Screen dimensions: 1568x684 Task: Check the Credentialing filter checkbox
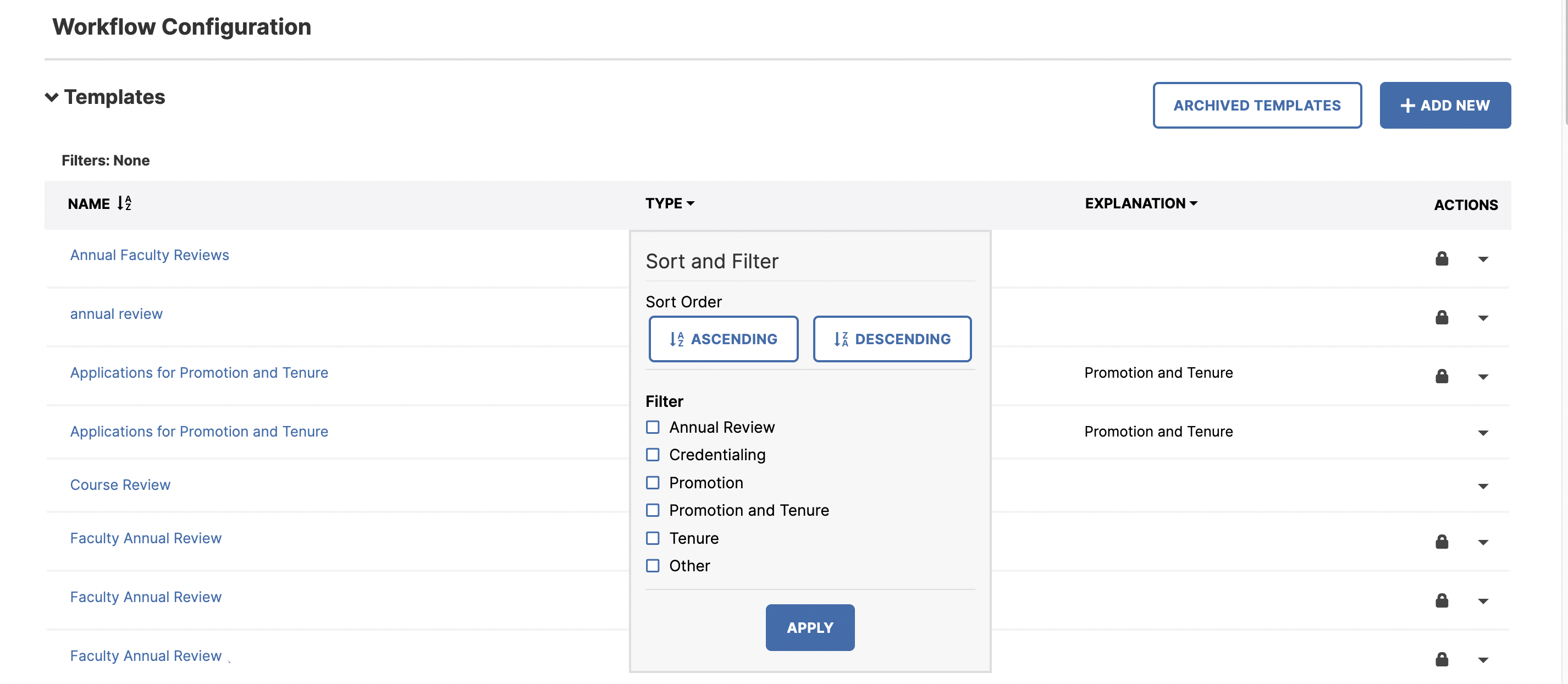[653, 455]
